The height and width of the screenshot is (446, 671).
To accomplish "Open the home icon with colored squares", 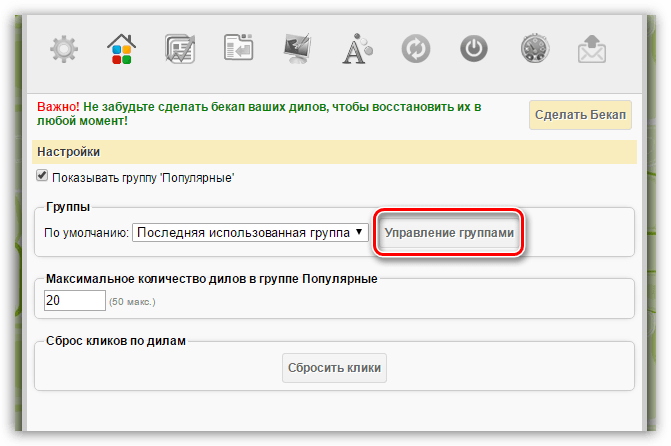I will click(x=122, y=48).
